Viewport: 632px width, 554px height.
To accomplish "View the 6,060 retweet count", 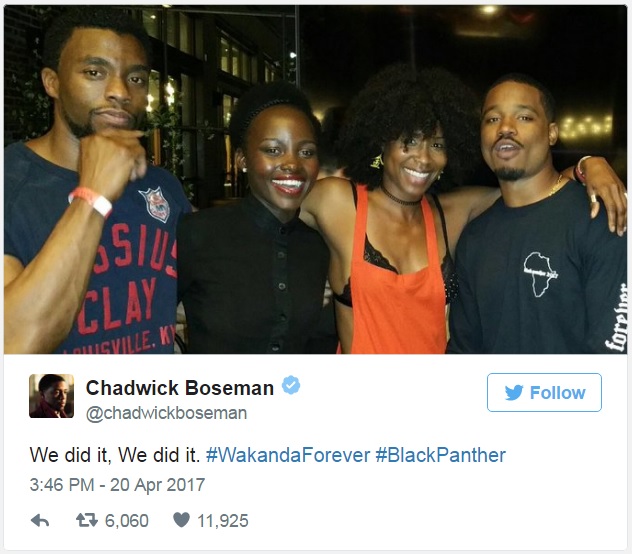I will pyautogui.click(x=127, y=521).
